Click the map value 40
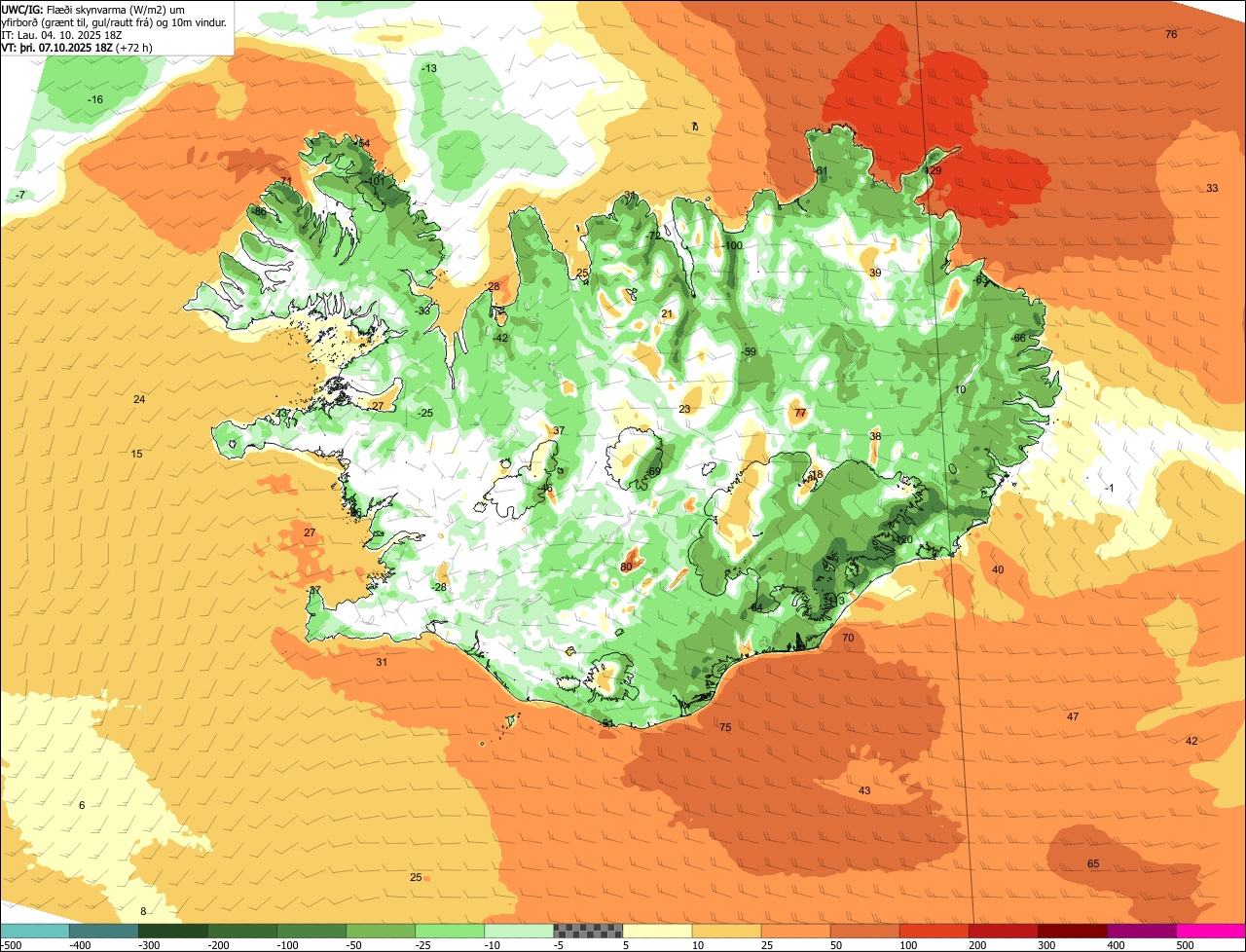Viewport: 1246px width, 952px height. (998, 569)
